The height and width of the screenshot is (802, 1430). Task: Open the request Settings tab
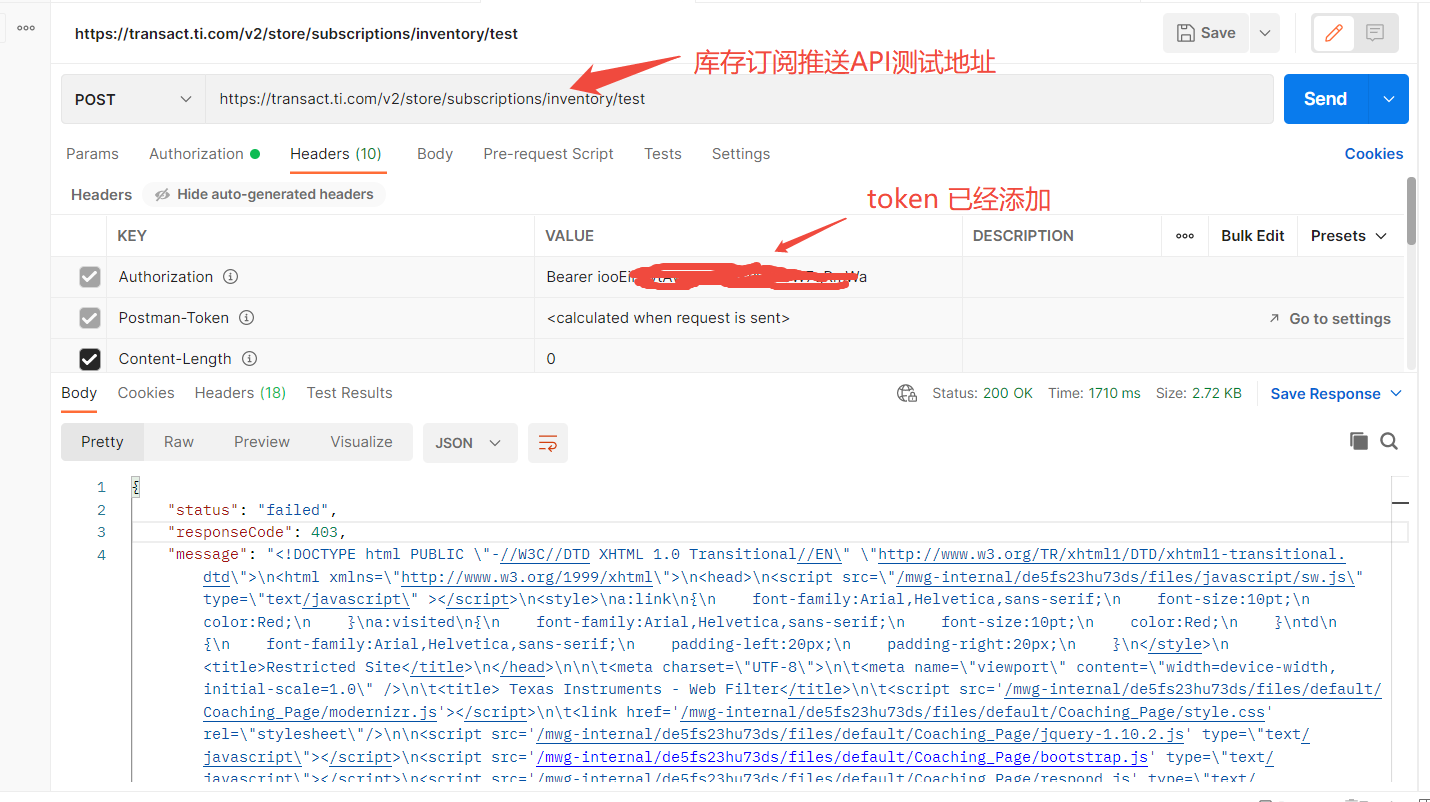coord(741,154)
